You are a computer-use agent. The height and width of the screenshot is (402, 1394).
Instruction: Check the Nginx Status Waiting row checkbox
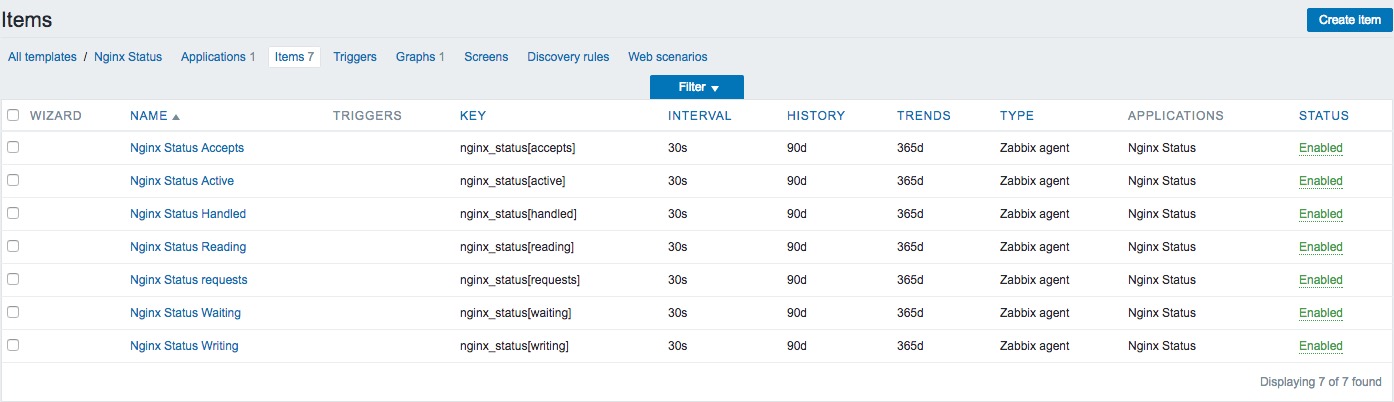click(x=14, y=312)
